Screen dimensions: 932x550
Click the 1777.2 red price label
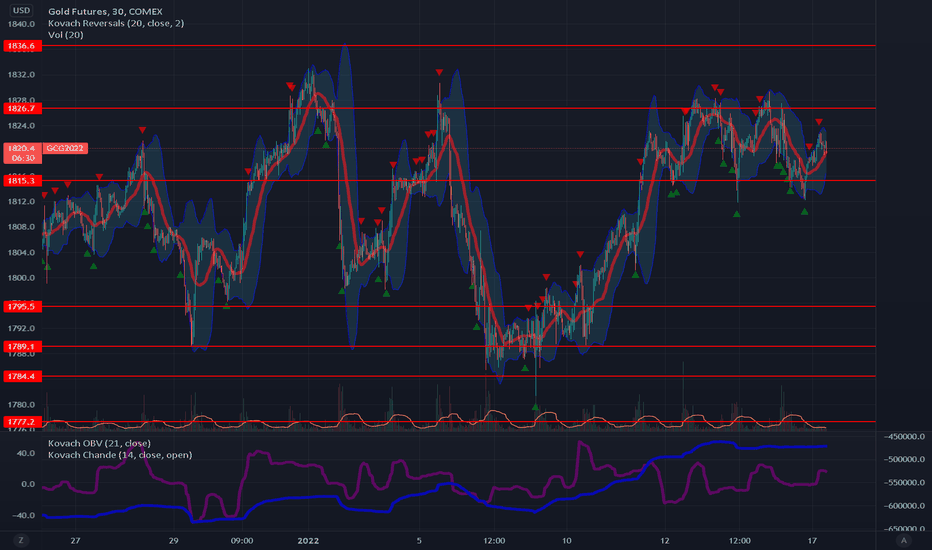(23, 422)
